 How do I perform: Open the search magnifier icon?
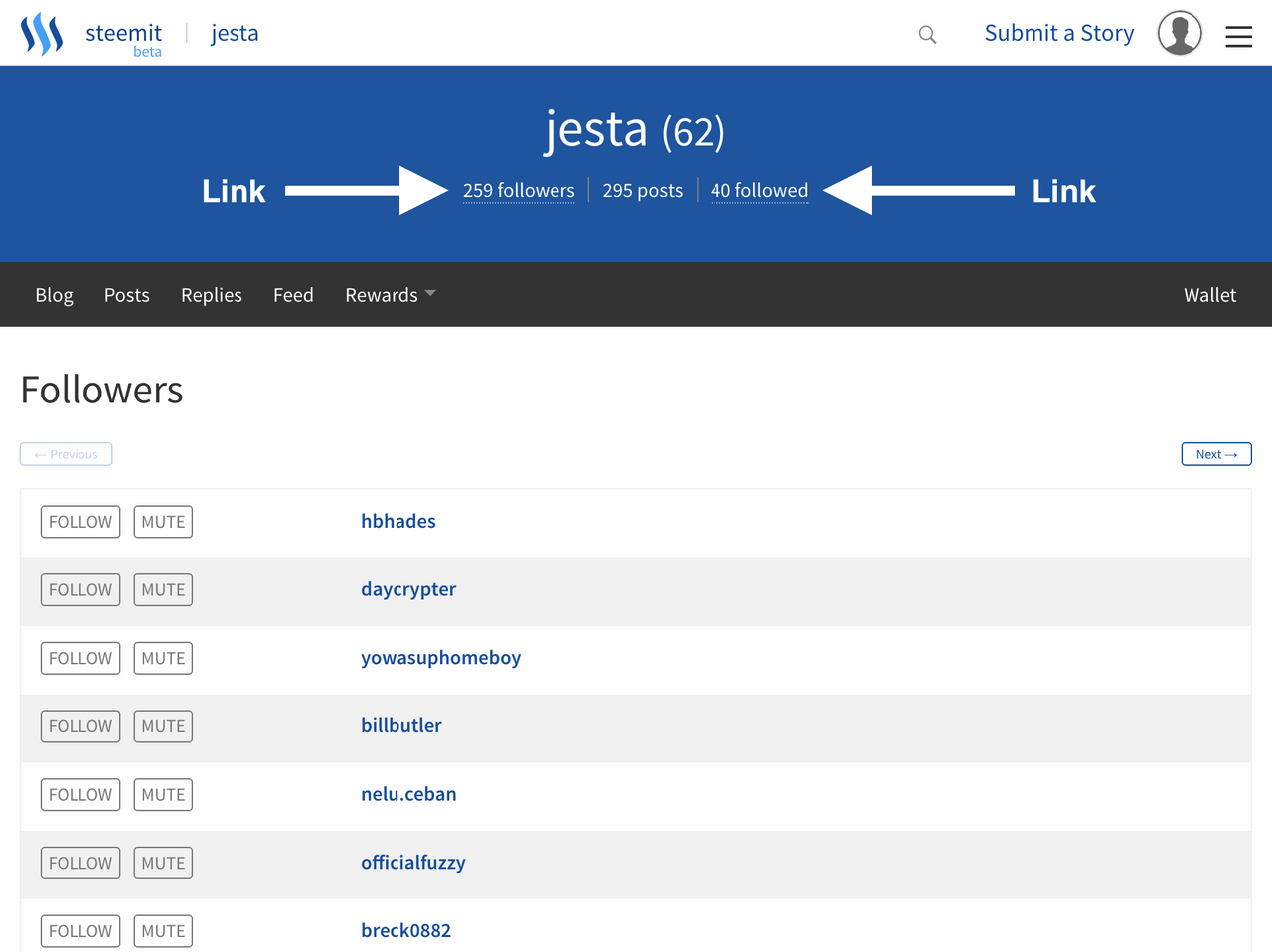point(927,35)
